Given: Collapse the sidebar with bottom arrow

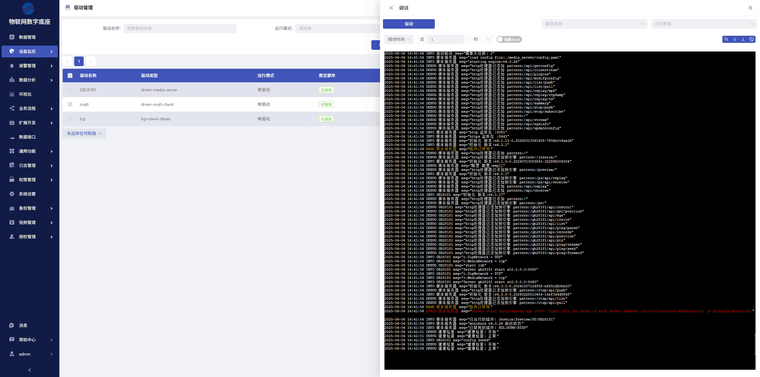Looking at the screenshot, I should [30, 370].
